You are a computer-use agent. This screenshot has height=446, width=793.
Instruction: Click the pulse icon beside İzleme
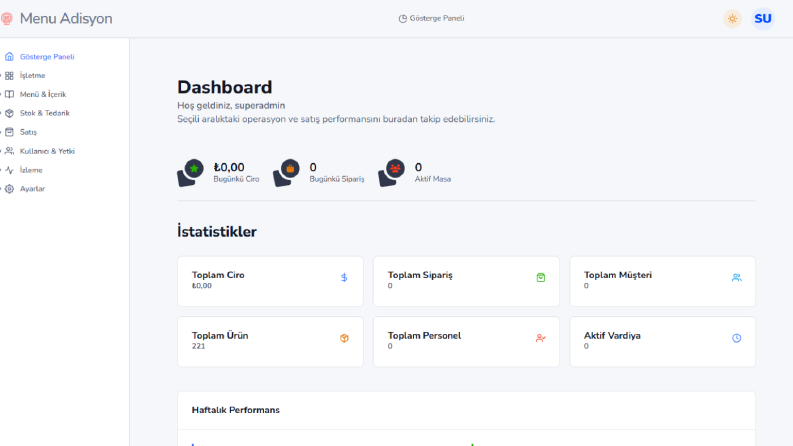click(9, 170)
